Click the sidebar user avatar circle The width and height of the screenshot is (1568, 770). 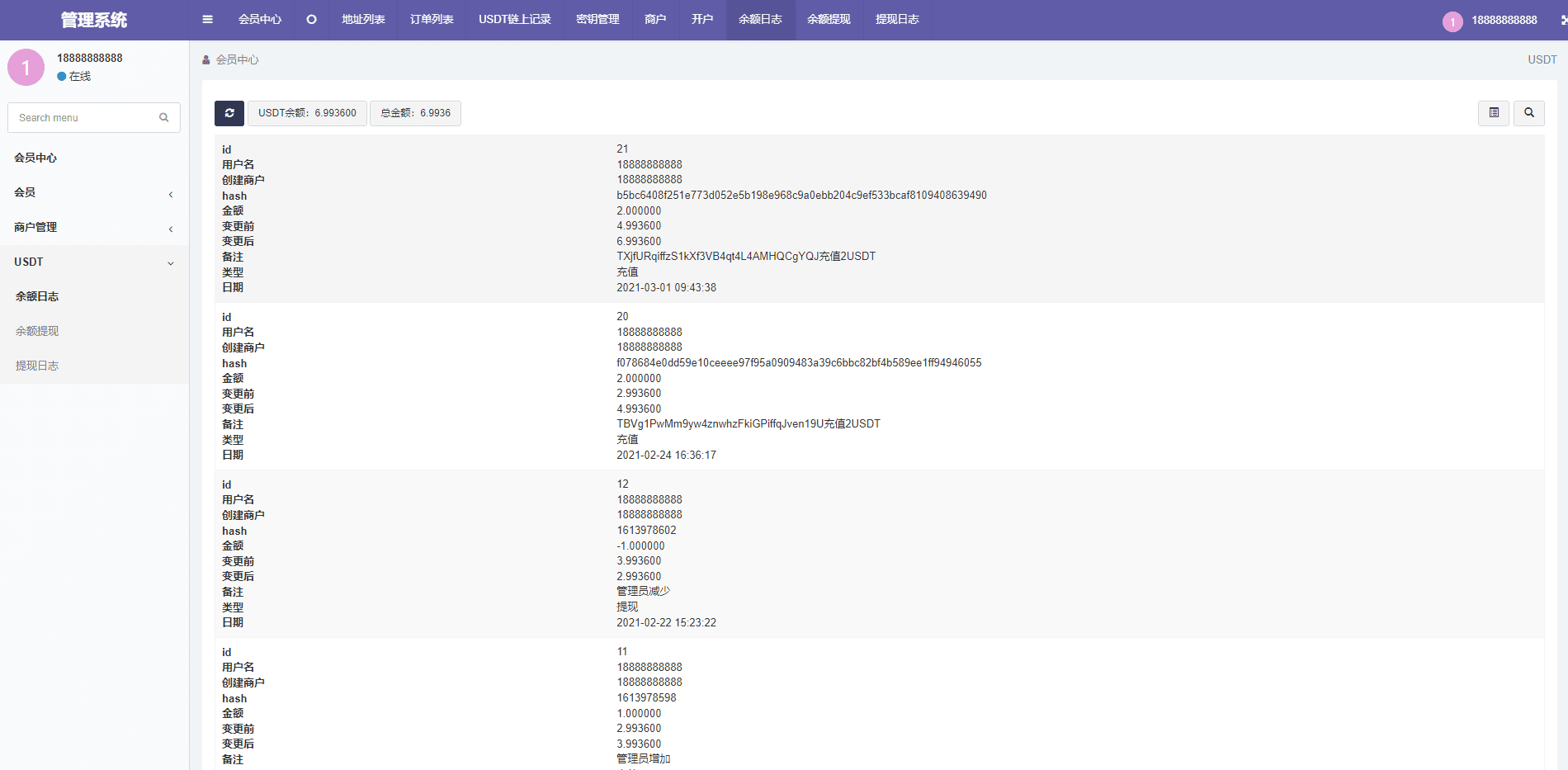[x=26, y=67]
